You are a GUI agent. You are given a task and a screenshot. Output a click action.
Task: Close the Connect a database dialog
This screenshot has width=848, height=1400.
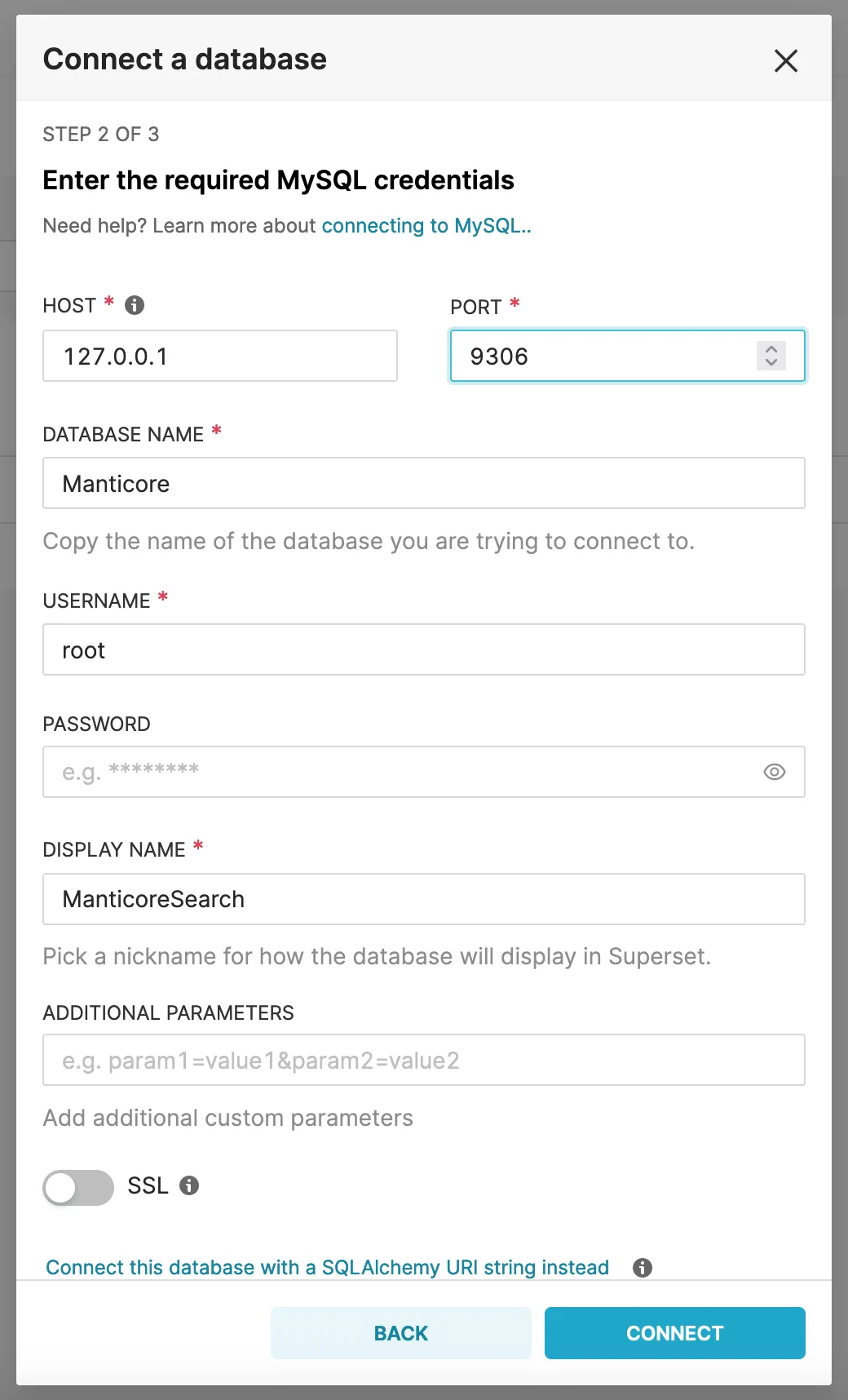coord(785,60)
